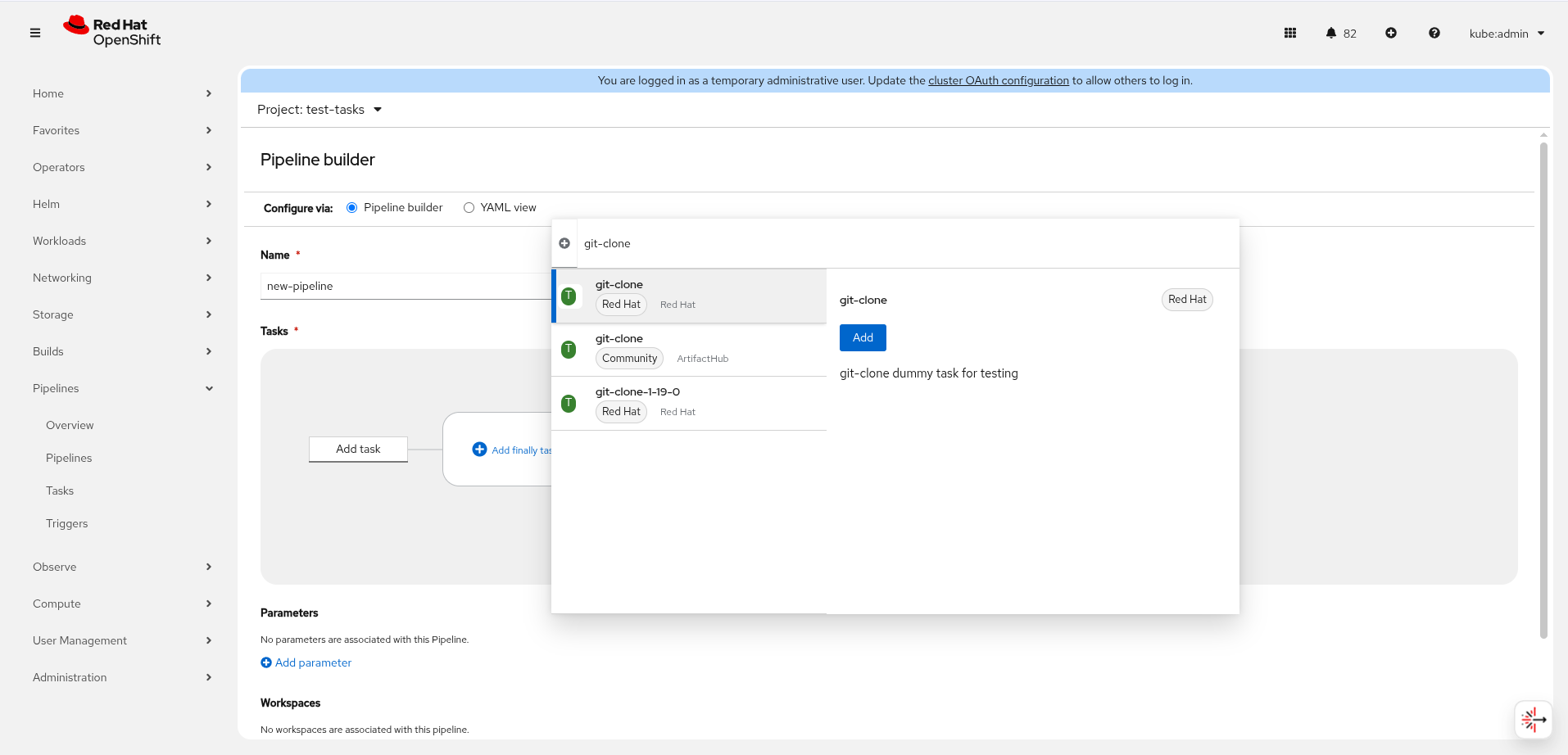Click the green T icon for git-clone-1-19-0
1568x755 pixels.
(569, 403)
